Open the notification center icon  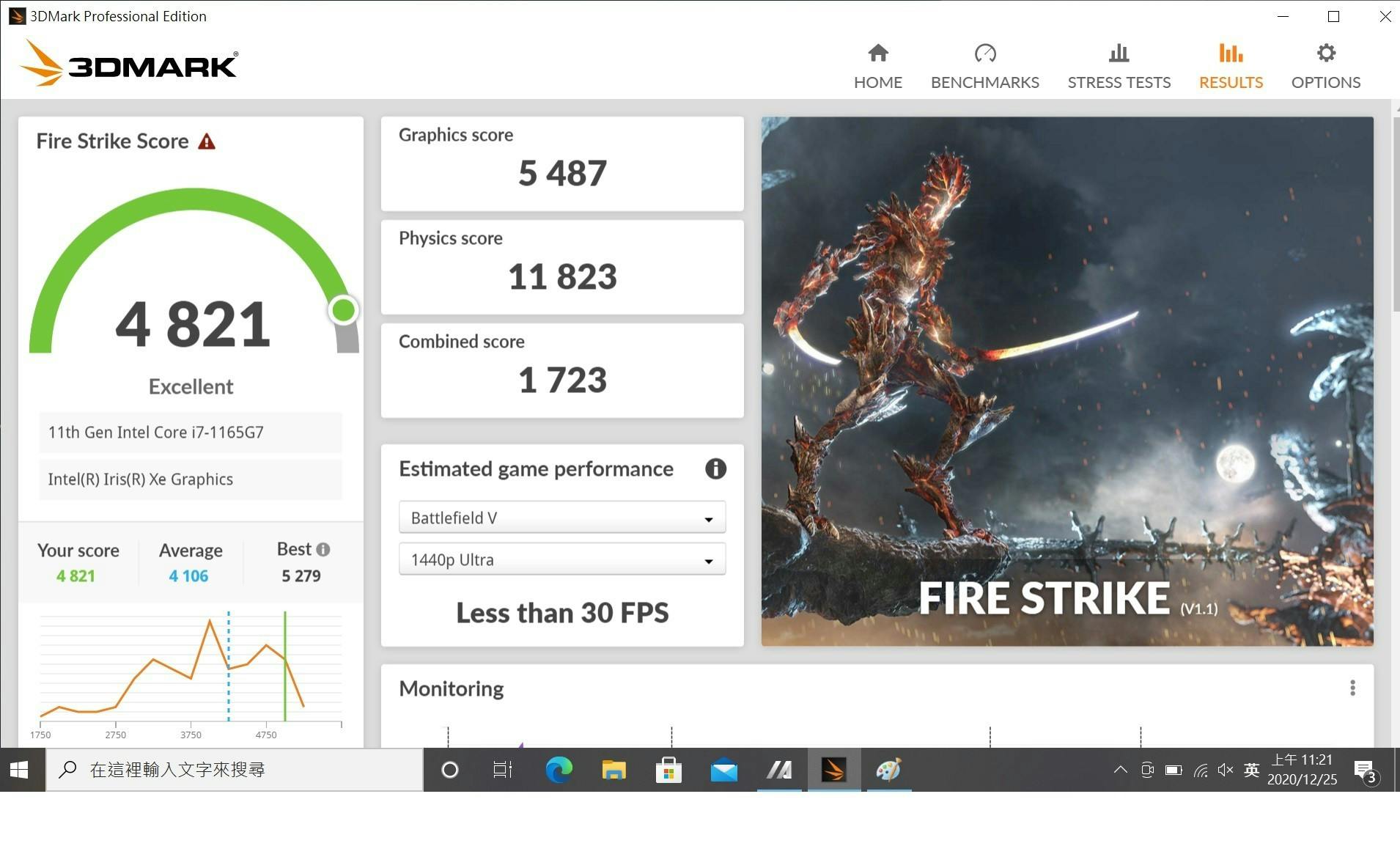point(1365,770)
